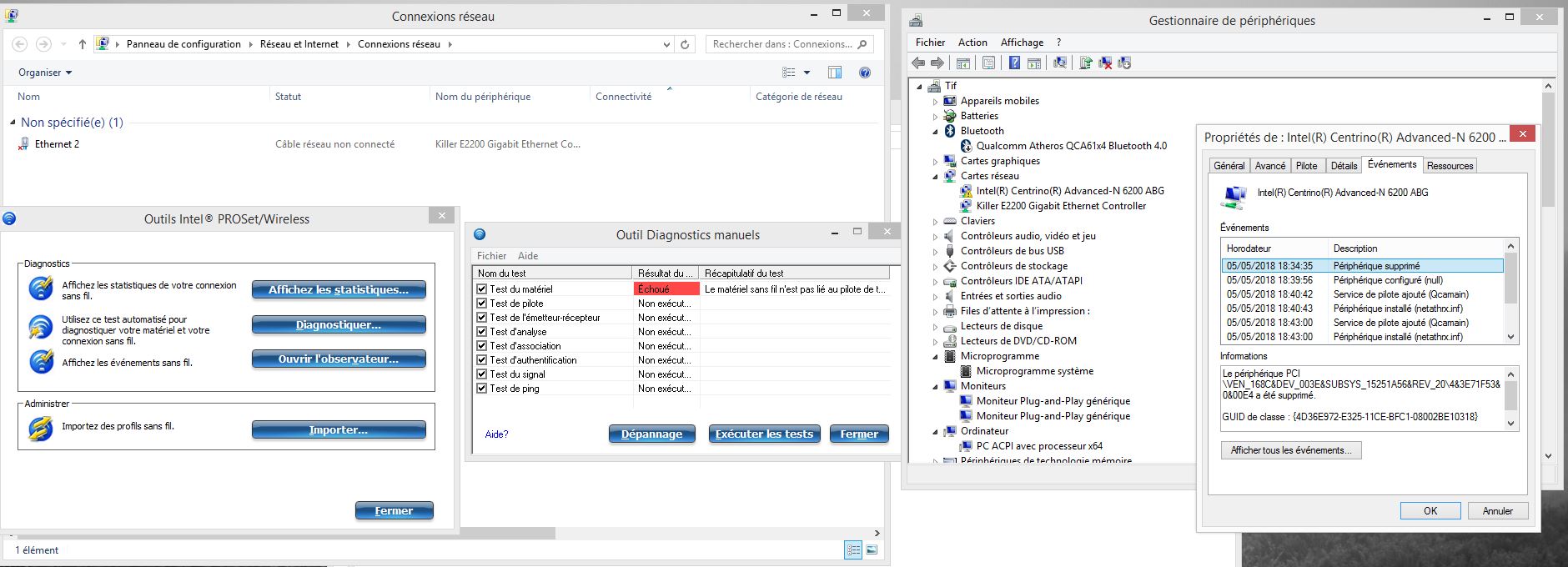
Task: Uncheck Test de ping checkbox
Action: (x=481, y=389)
